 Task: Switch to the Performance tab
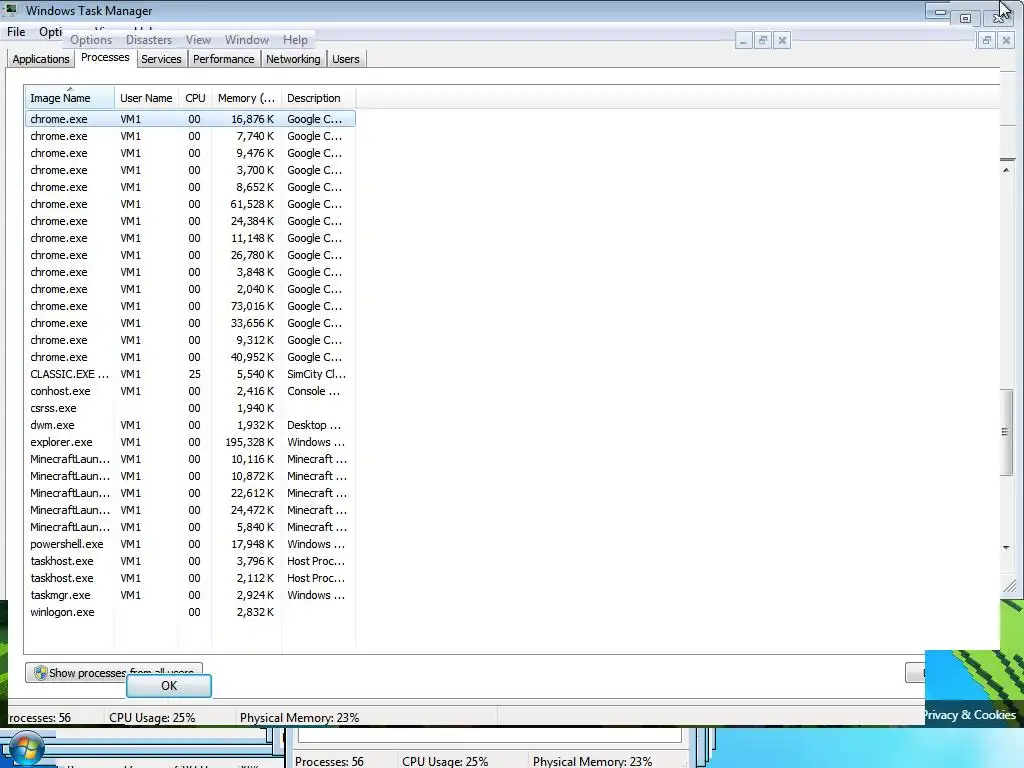(223, 59)
